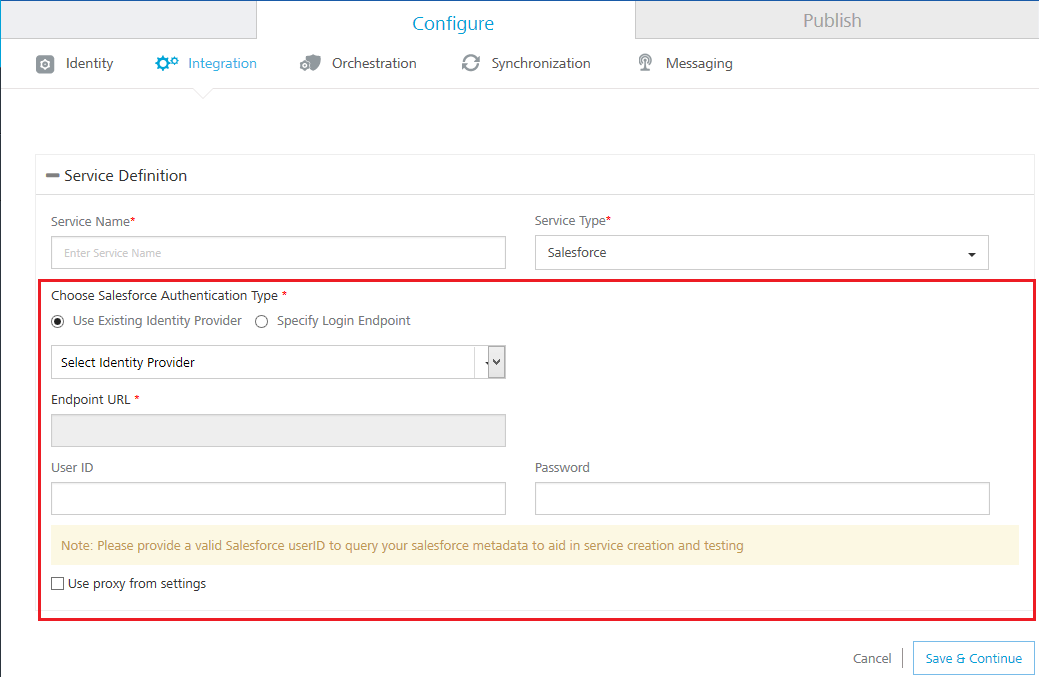Image resolution: width=1039 pixels, height=677 pixels.
Task: Choose Specify Login Endpoint radio option
Action: point(262,321)
